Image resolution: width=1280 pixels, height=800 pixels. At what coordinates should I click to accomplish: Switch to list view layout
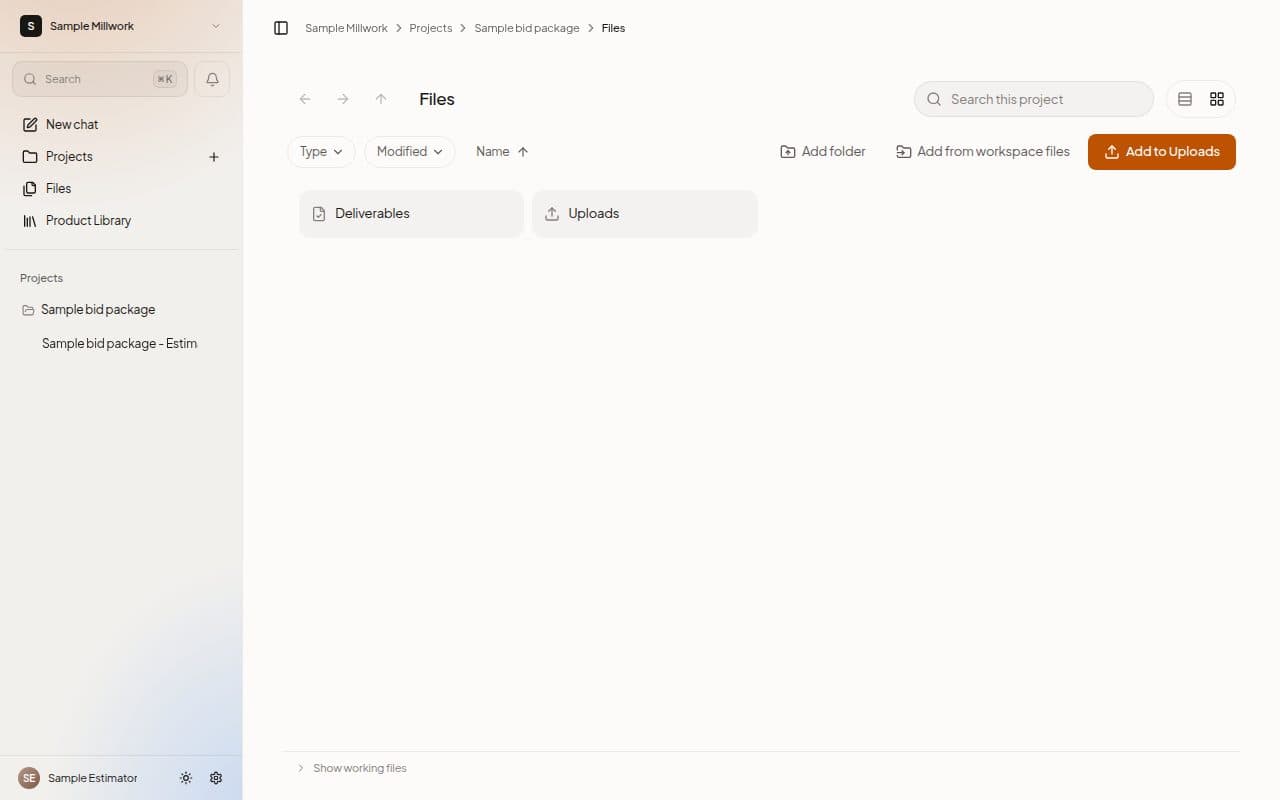point(1185,99)
